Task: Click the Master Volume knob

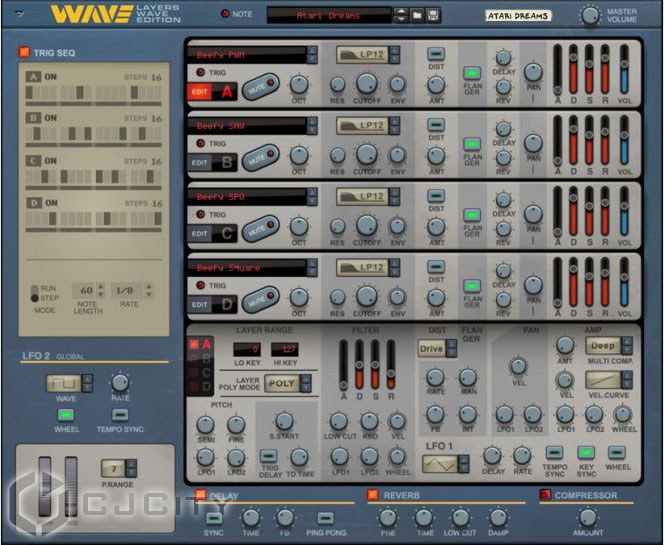Action: [x=590, y=16]
